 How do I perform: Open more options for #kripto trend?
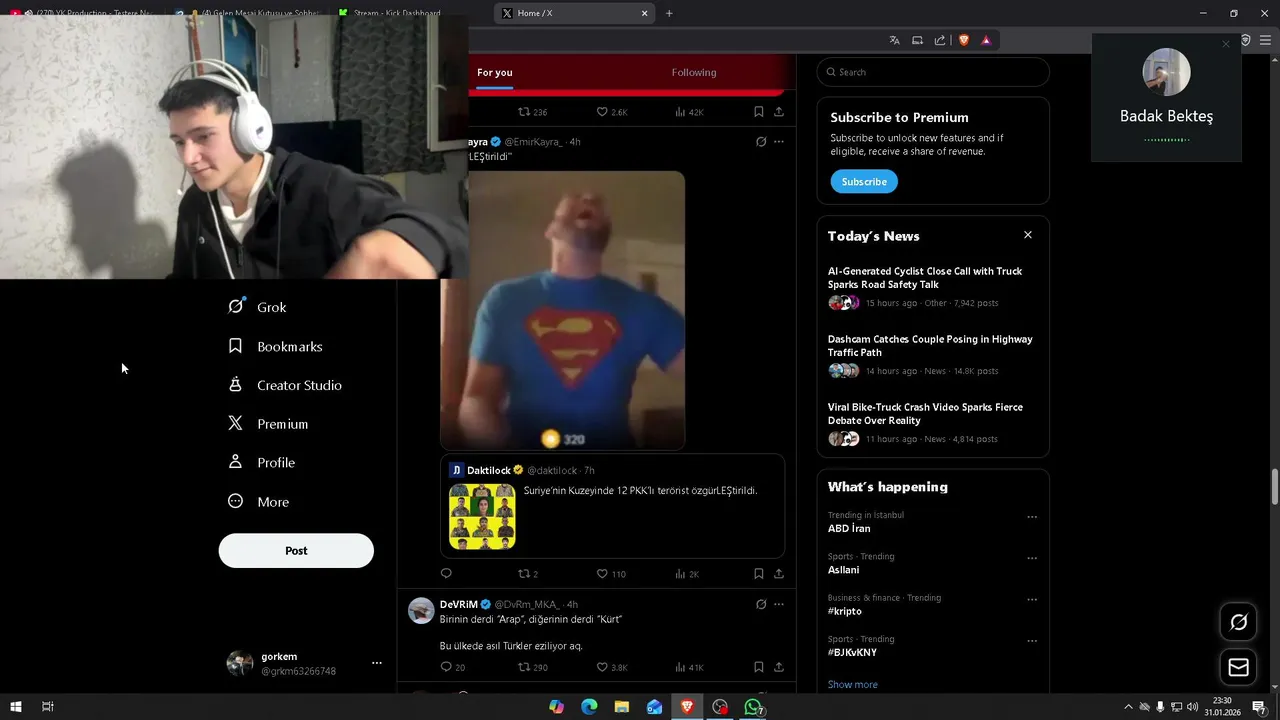click(x=1032, y=600)
